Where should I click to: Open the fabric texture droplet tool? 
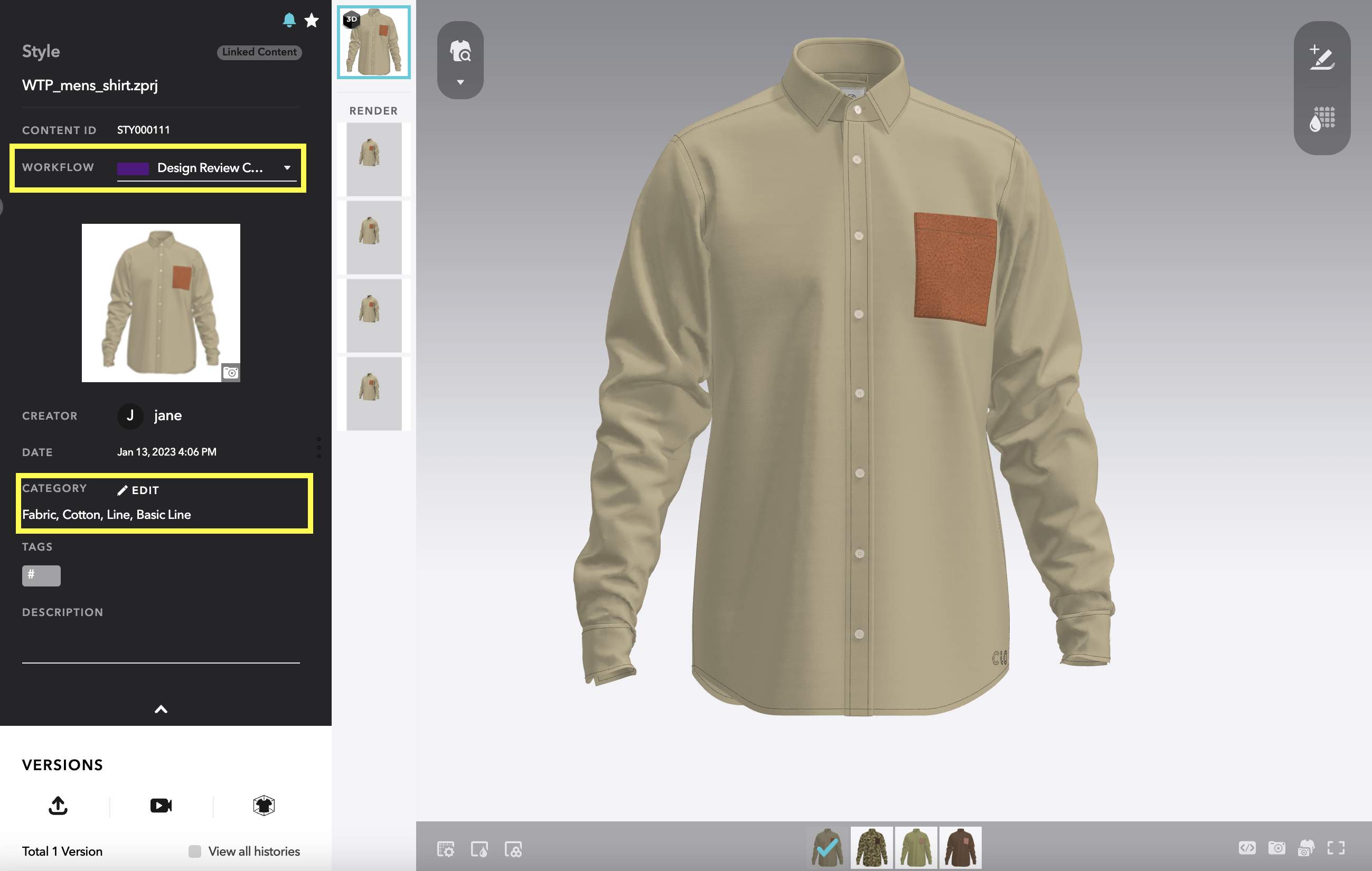(x=1322, y=119)
